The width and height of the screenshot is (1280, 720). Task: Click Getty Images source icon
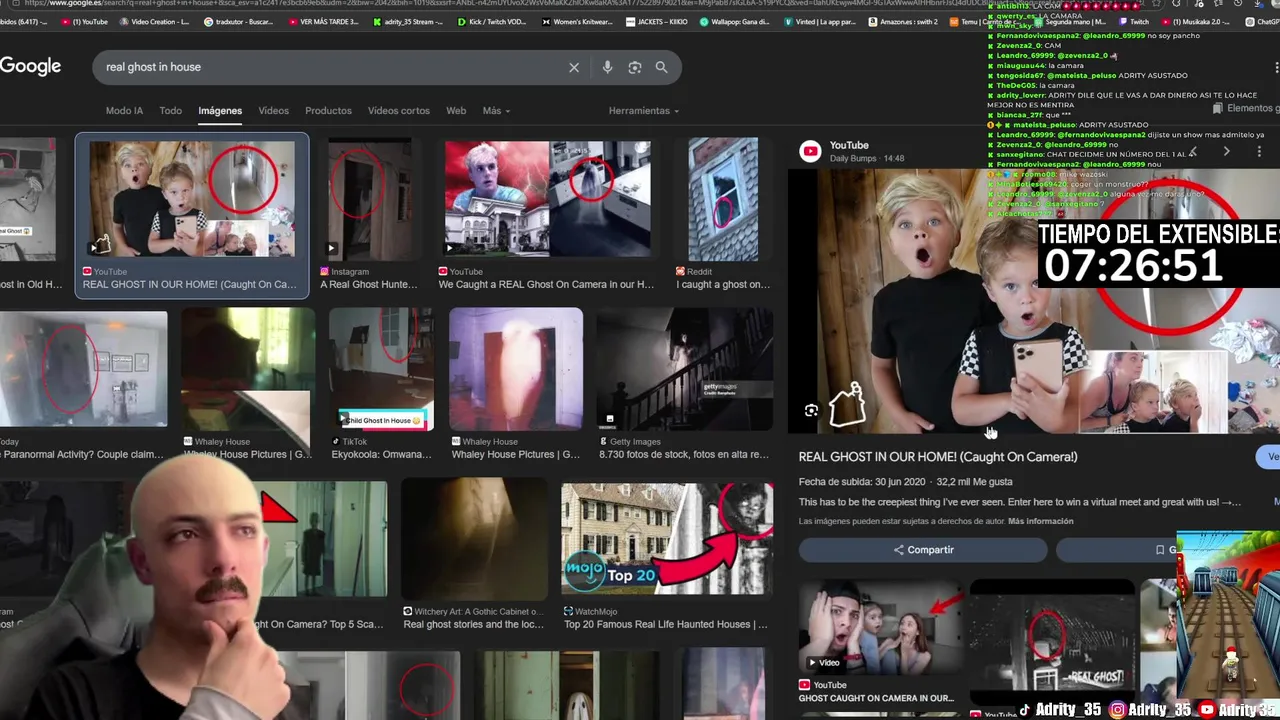point(603,441)
